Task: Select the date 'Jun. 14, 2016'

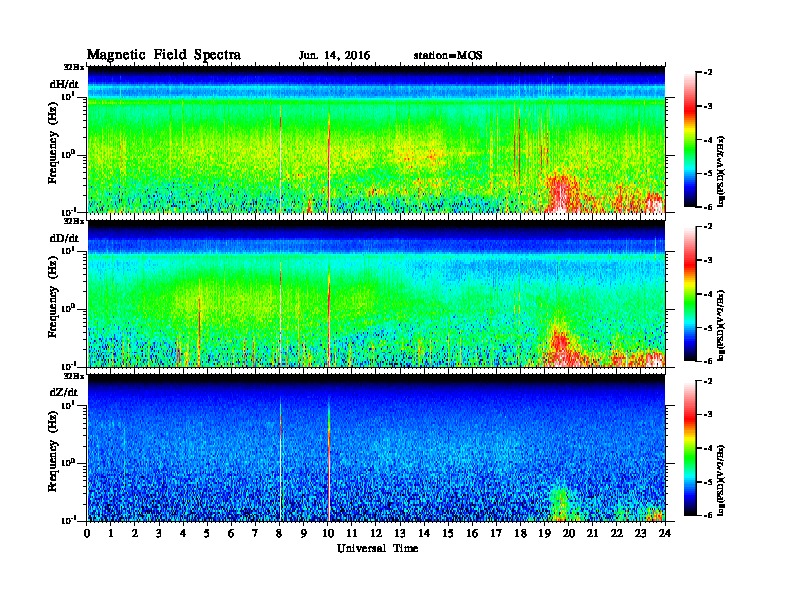Action: 334,56
